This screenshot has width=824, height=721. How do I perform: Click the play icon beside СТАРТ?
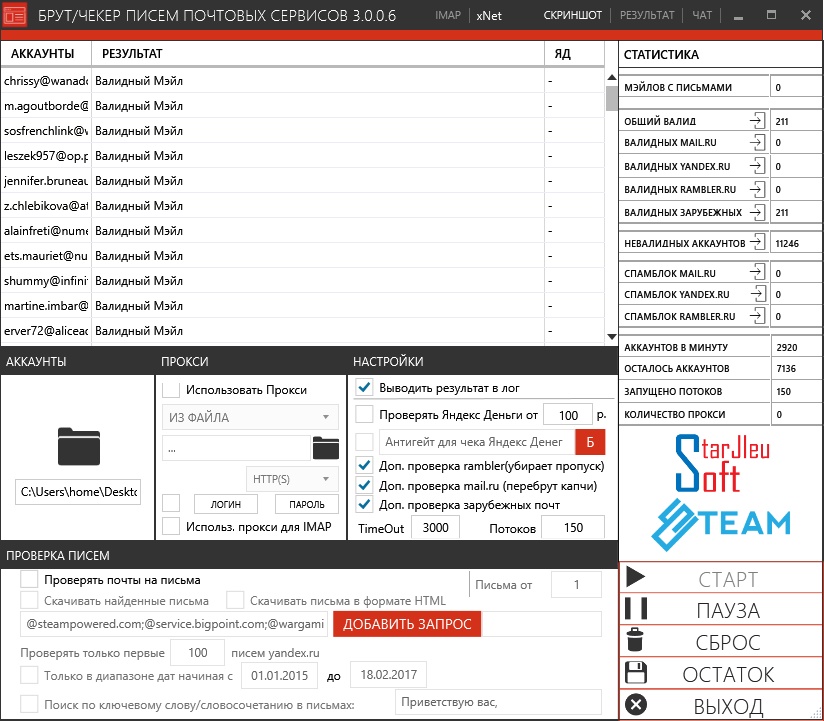(635, 579)
